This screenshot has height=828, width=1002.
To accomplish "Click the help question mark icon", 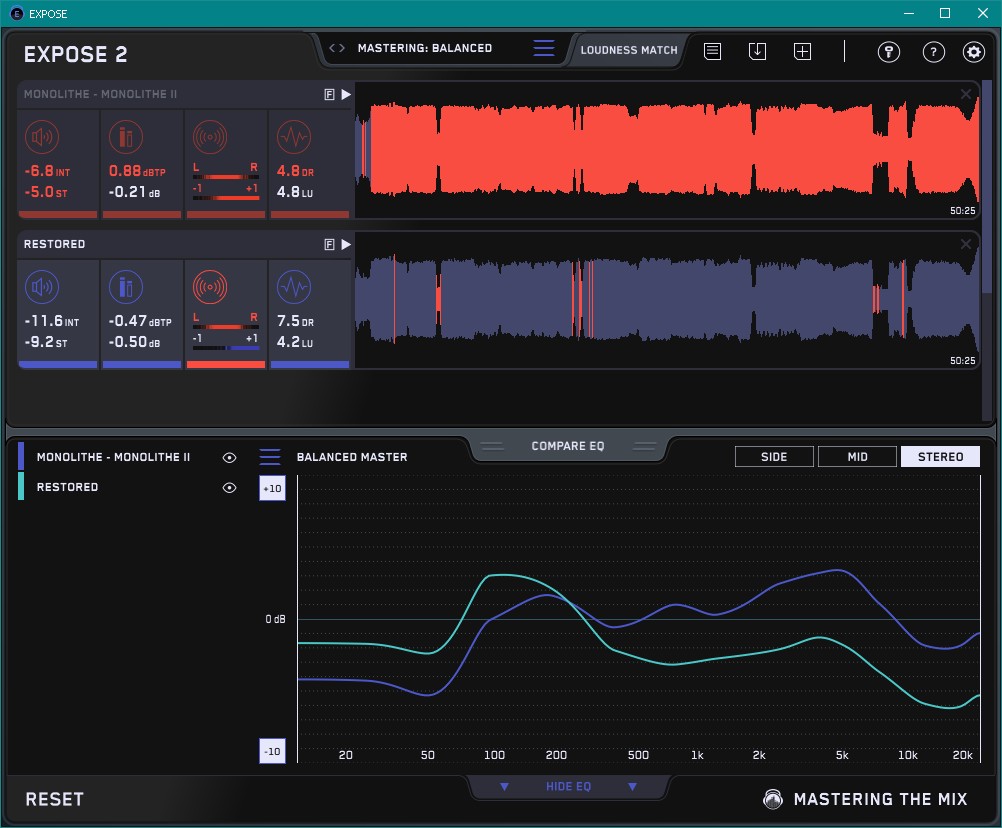I will [x=933, y=52].
